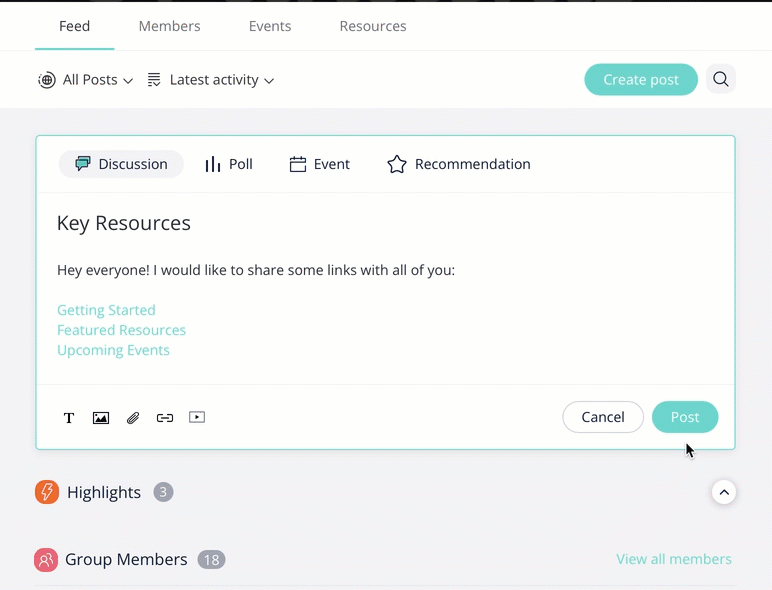Image resolution: width=772 pixels, height=590 pixels.
Task: Click the 'Hey everyone!' body text
Action: tap(256, 270)
